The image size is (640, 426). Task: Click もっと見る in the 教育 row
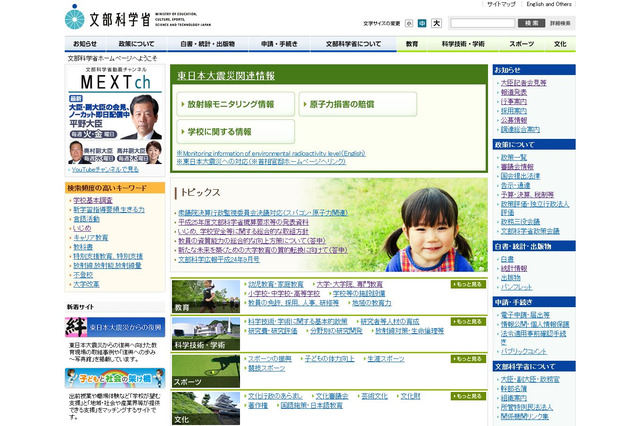[468, 284]
